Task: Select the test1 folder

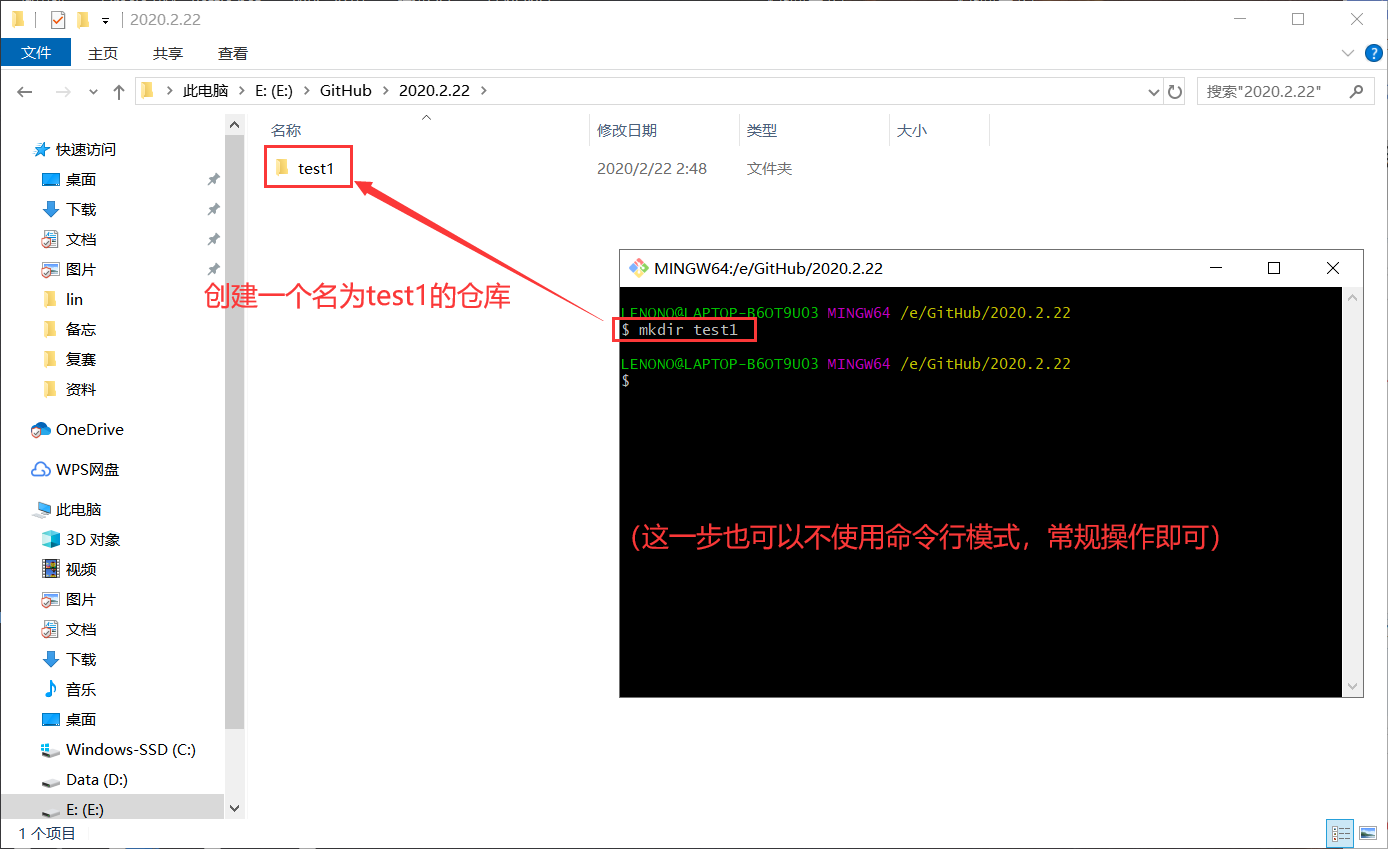Action: point(308,167)
